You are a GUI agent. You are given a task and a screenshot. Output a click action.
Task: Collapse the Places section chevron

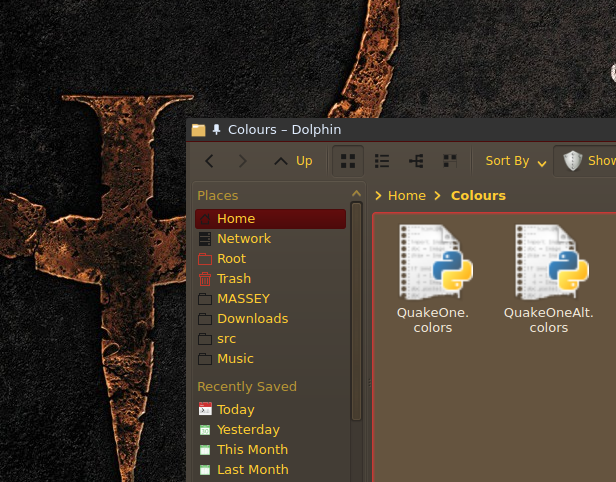coord(356,194)
